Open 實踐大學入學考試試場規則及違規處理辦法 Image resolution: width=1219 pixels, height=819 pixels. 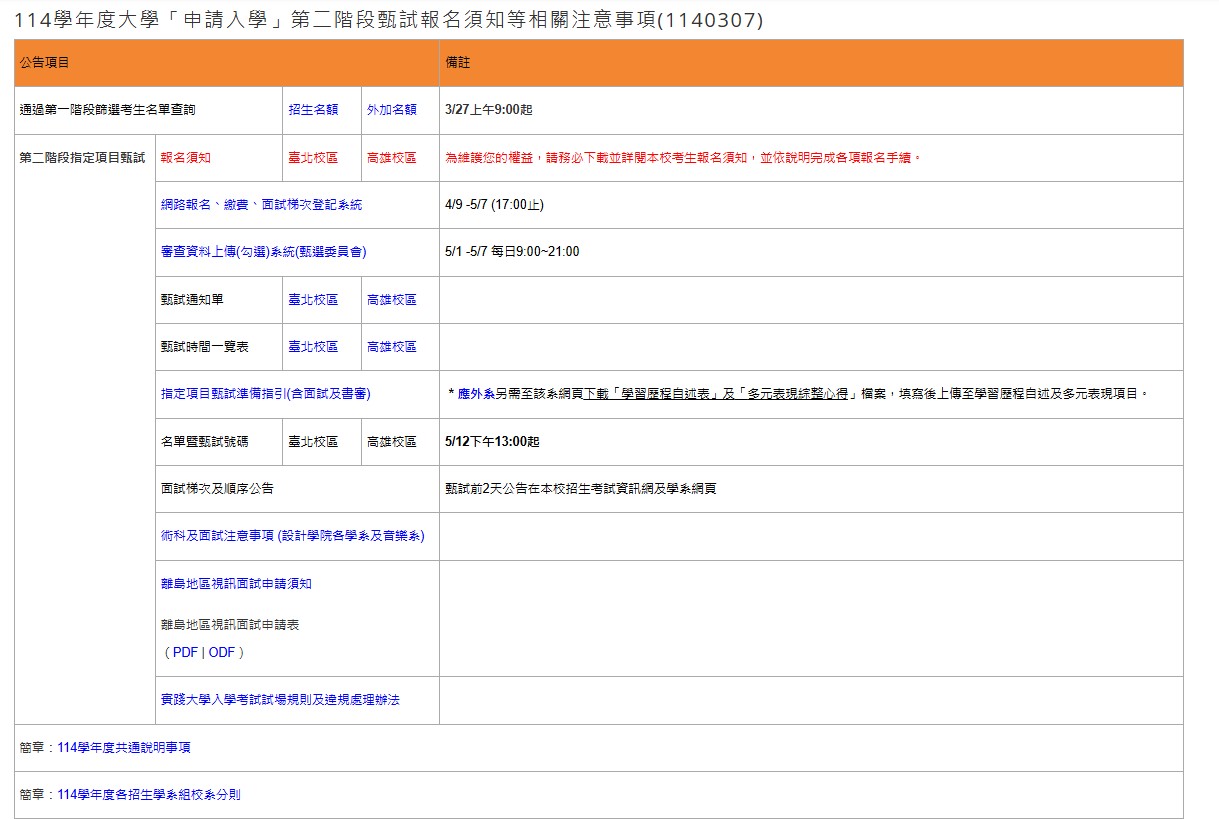click(280, 700)
